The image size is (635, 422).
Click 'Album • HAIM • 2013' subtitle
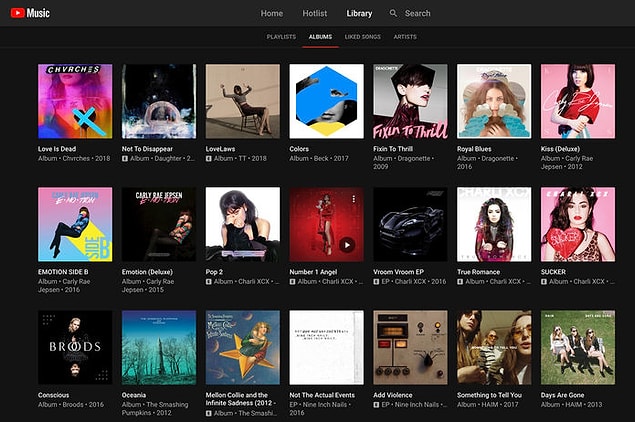tap(572, 405)
